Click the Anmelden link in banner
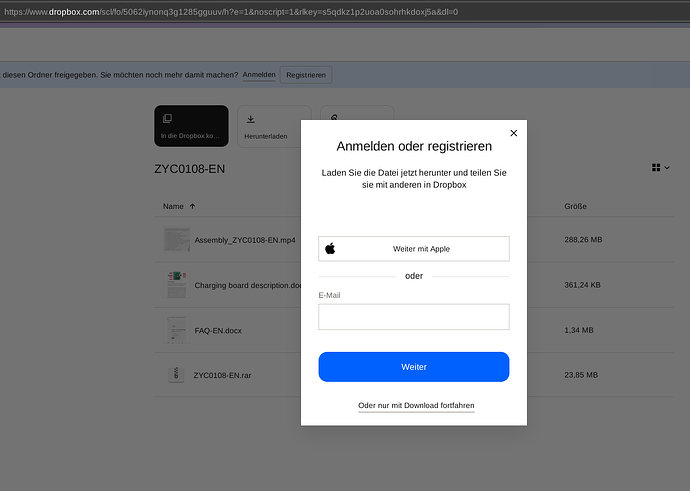 pos(259,75)
